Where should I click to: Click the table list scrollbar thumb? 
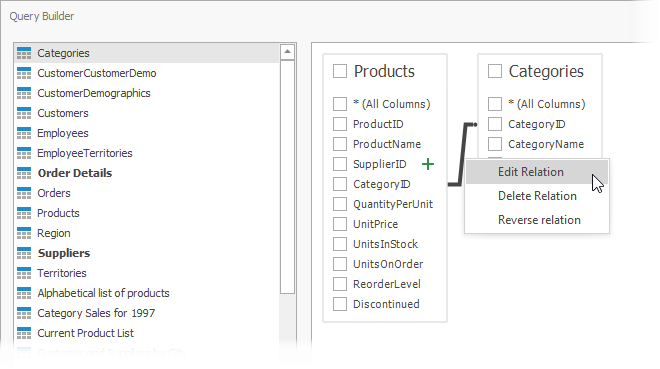coord(287,177)
